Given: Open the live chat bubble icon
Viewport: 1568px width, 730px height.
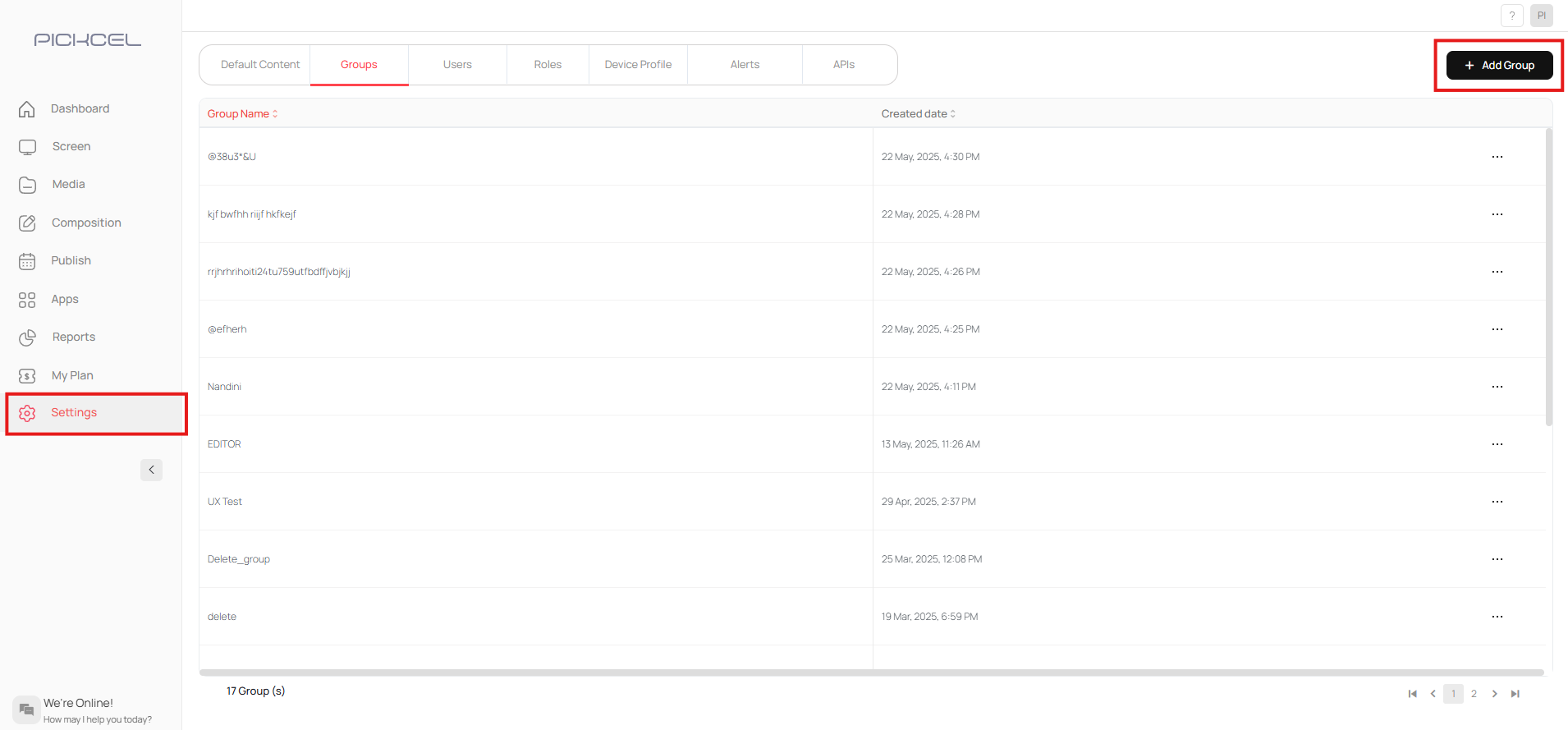Looking at the screenshot, I should (x=26, y=709).
